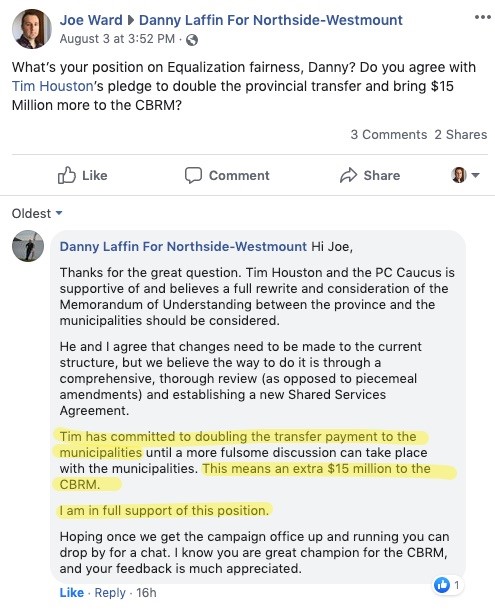
Task: Click the speech bubble Comment icon
Action: [x=193, y=175]
